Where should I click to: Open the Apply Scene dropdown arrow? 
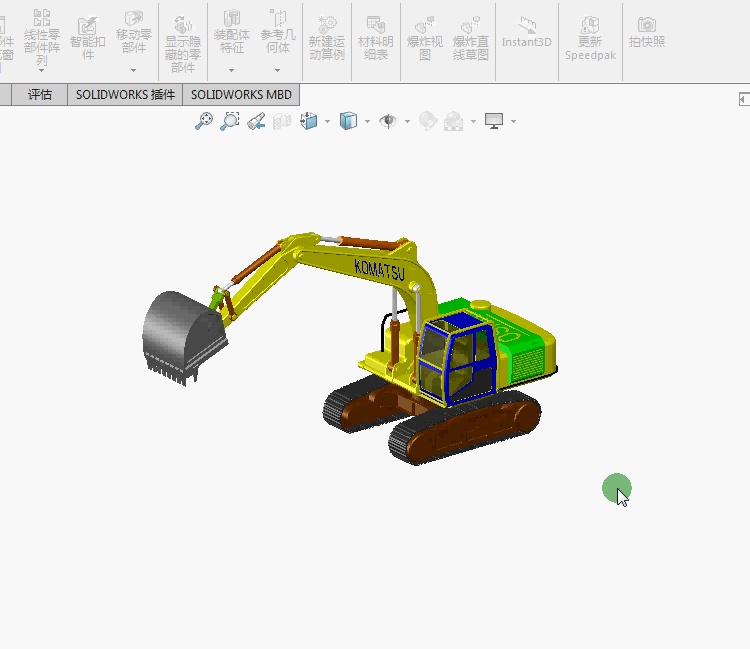click(474, 121)
